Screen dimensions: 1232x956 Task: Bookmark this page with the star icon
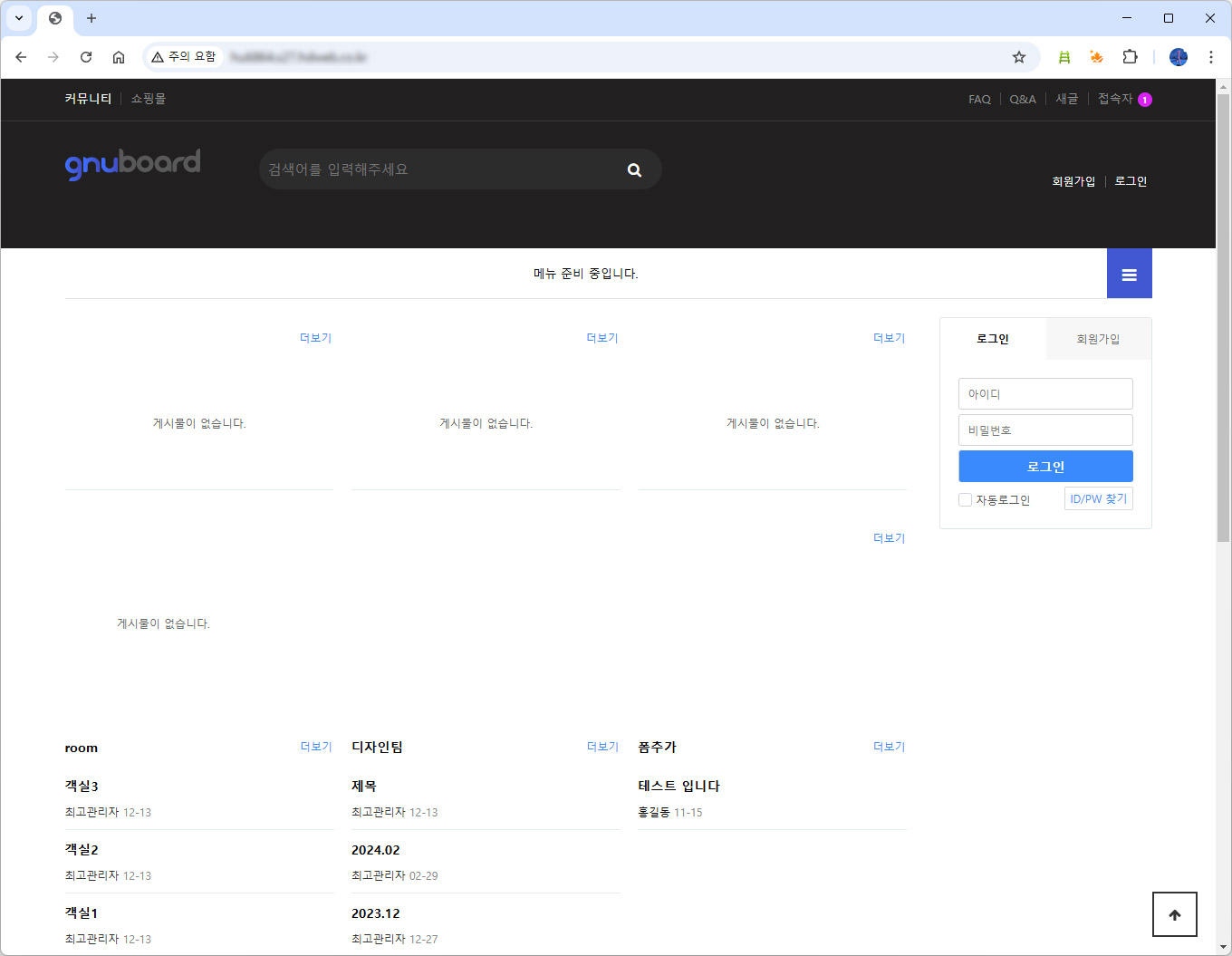(1019, 57)
